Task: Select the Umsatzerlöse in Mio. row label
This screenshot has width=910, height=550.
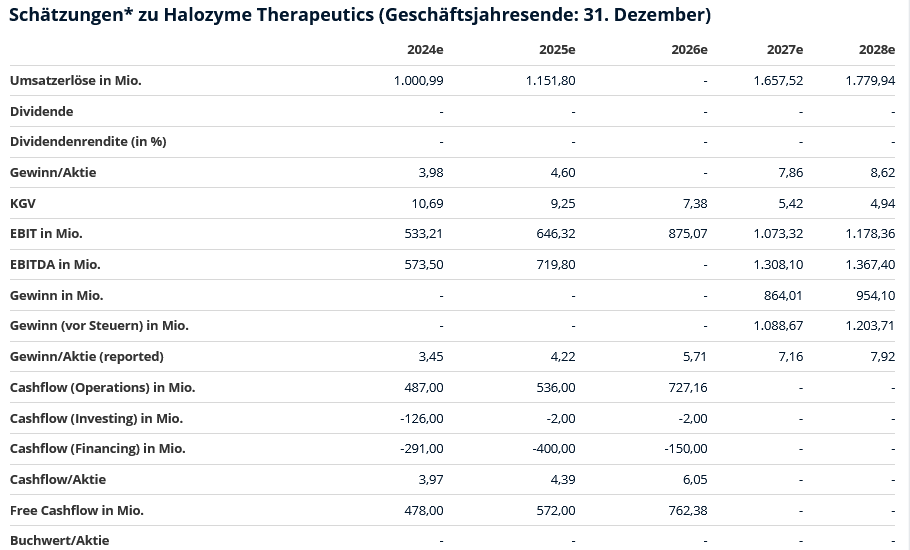Action: coord(75,80)
